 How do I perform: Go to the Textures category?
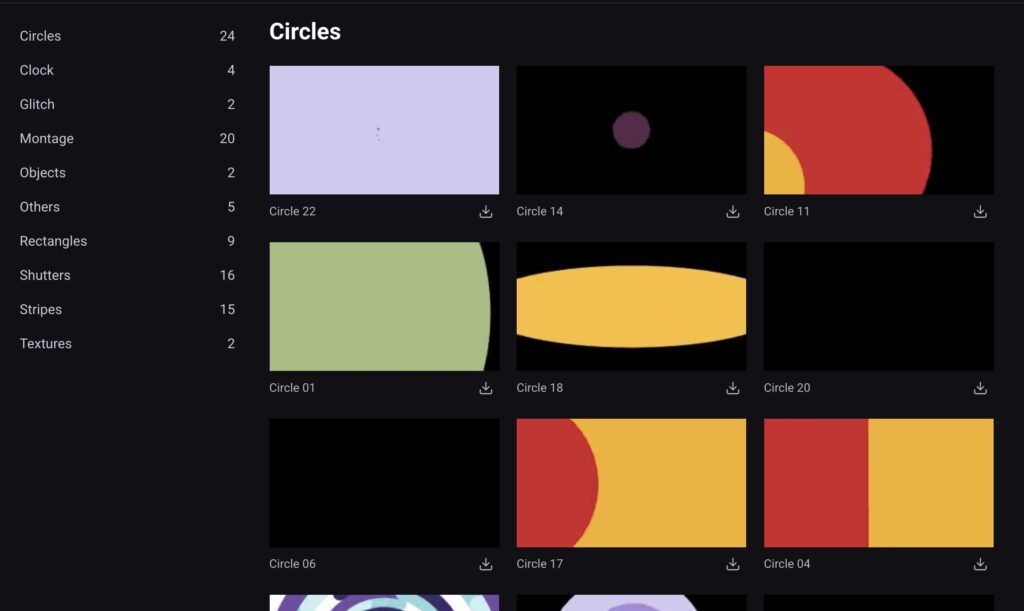[46, 344]
